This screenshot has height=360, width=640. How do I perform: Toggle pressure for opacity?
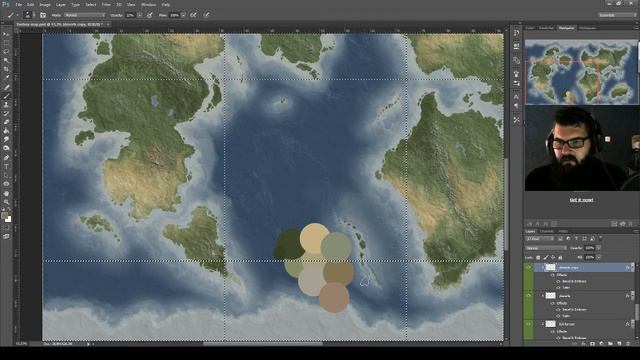click(150, 15)
